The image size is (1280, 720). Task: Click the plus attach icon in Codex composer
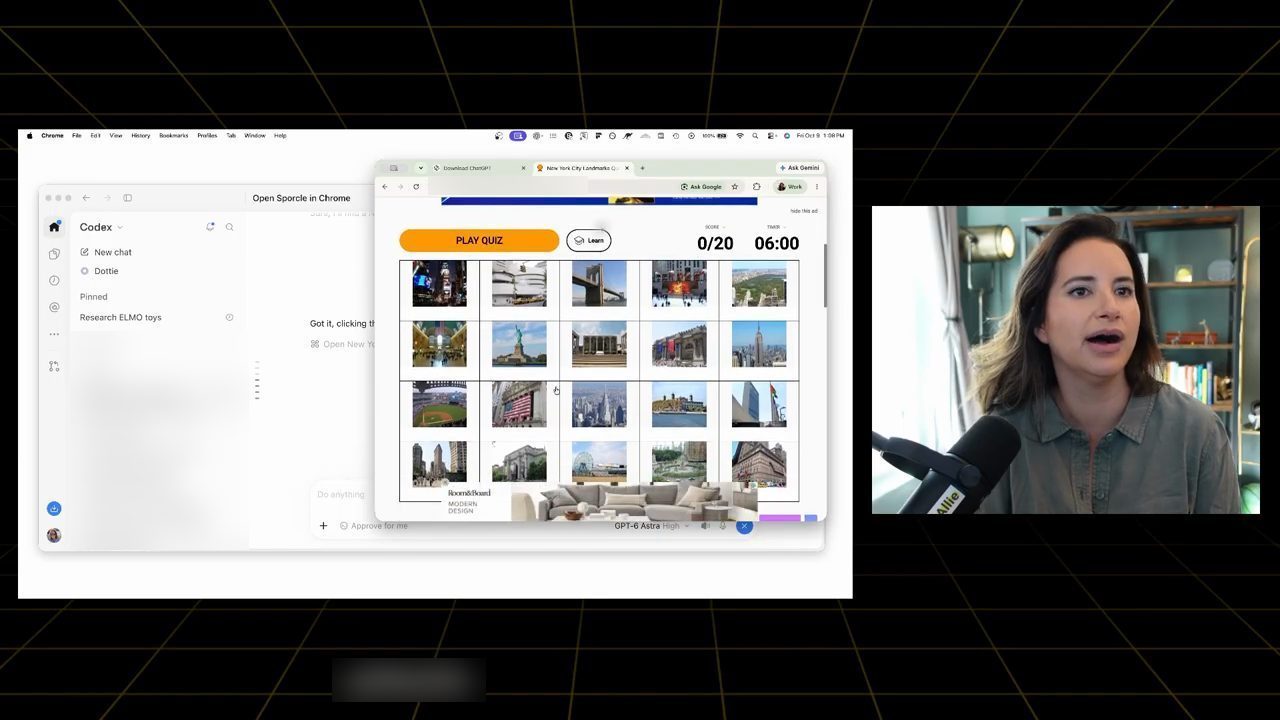[x=323, y=526]
